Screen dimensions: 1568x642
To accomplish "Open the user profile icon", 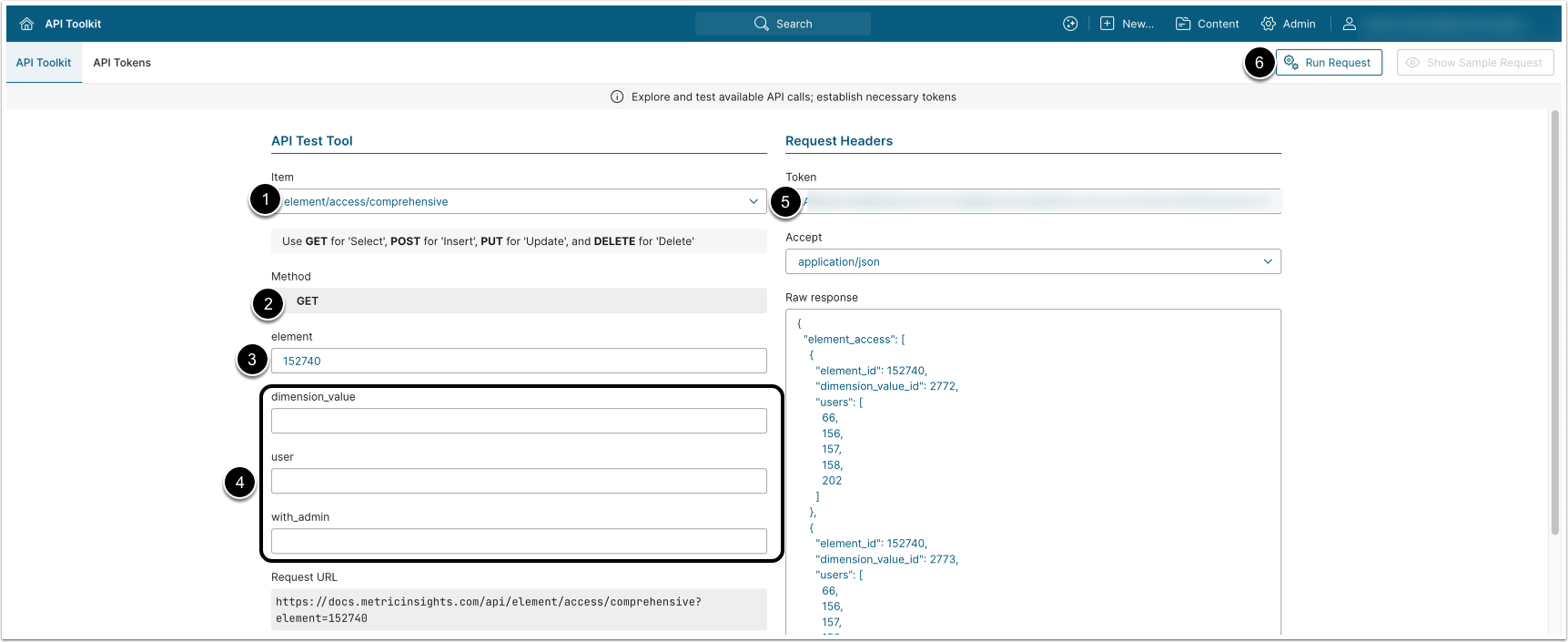I will tap(1350, 24).
